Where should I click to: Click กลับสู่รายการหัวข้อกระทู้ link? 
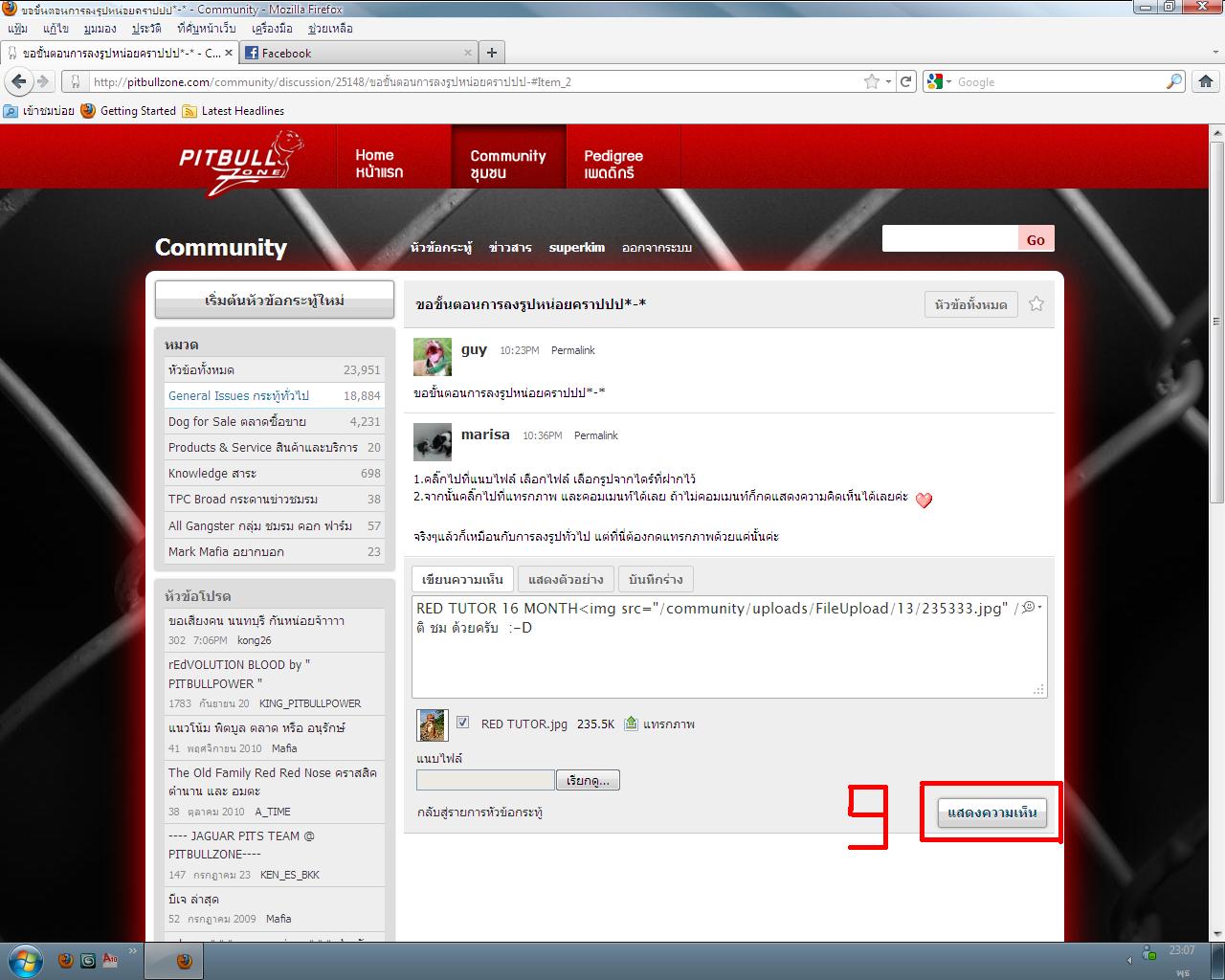pyautogui.click(x=479, y=812)
